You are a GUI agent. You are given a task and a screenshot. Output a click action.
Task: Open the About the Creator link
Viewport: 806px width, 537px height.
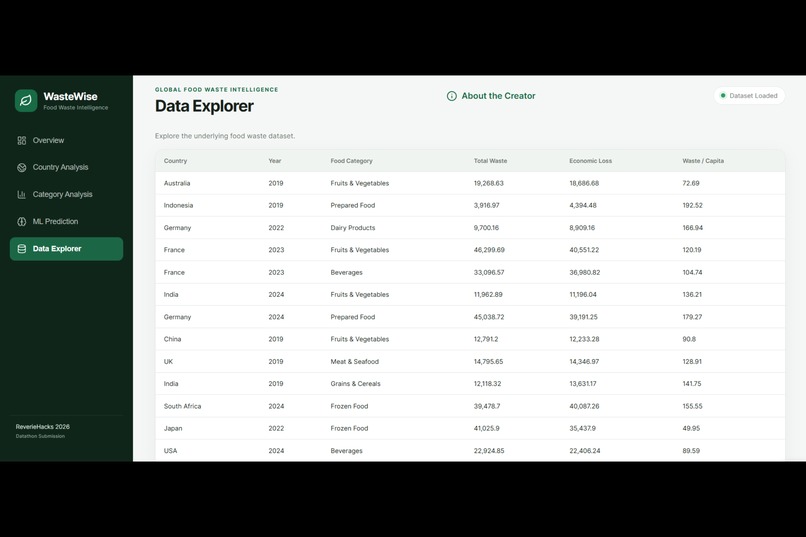pyautogui.click(x=491, y=96)
